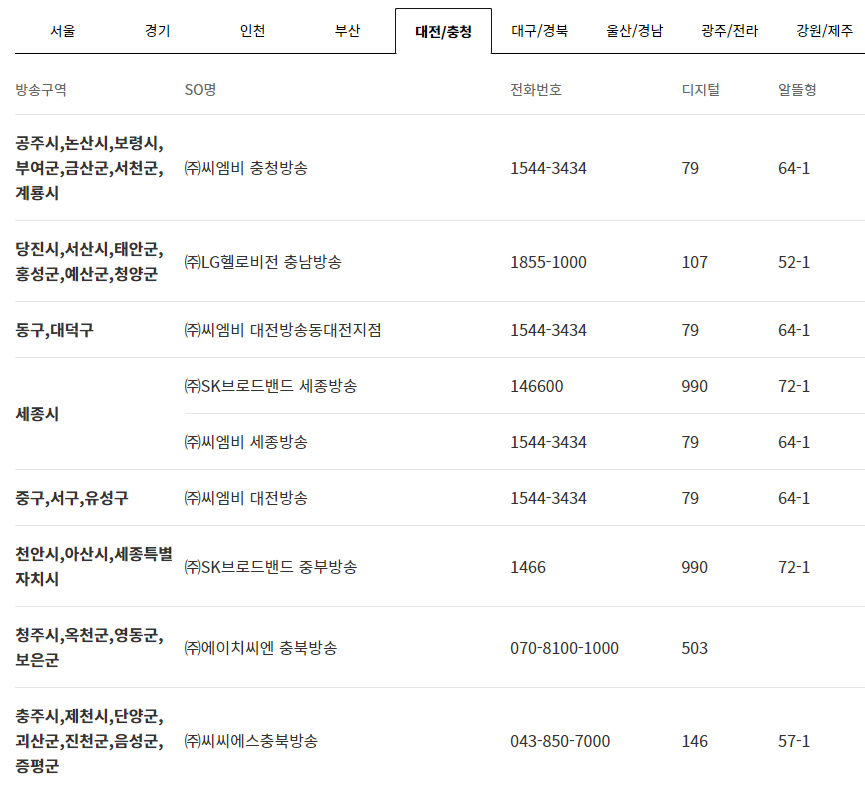Click the 알뜰형 column header
The width and height of the screenshot is (865, 793).
pyautogui.click(x=797, y=89)
